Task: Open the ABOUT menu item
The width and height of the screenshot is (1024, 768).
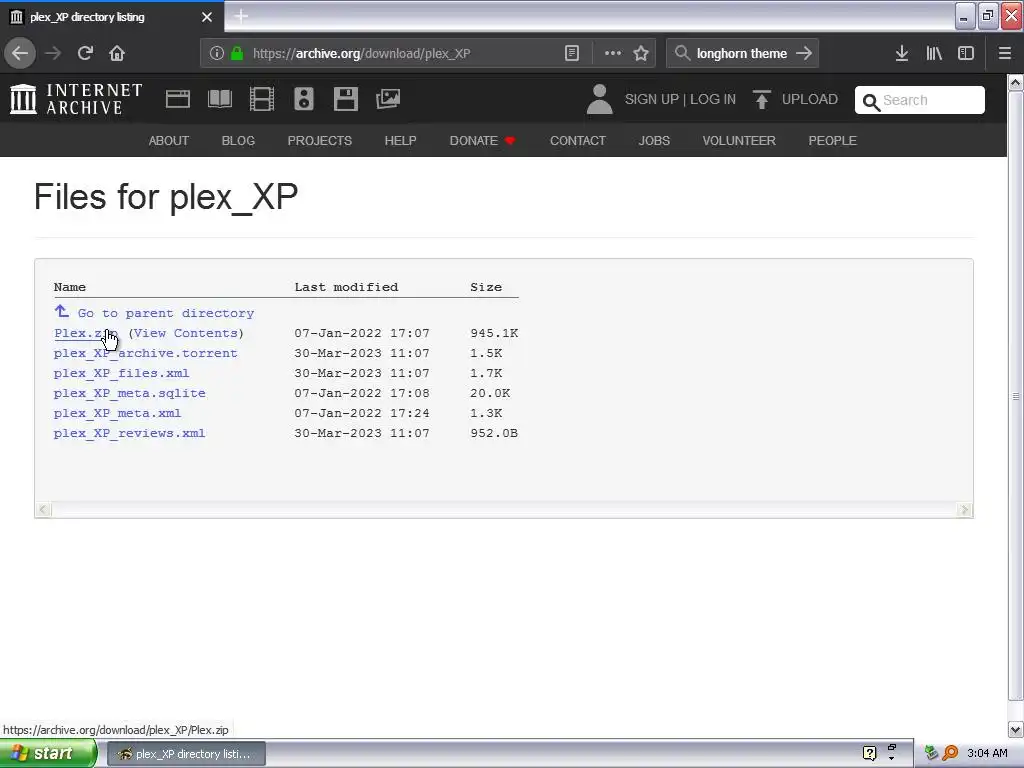Action: pyautogui.click(x=168, y=140)
